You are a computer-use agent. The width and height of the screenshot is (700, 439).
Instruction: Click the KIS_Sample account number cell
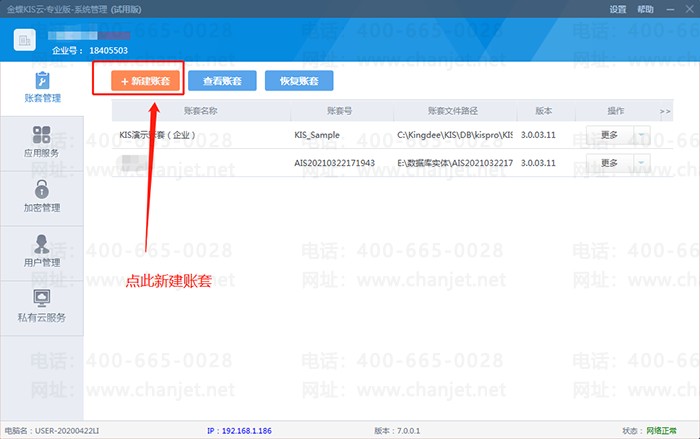(x=317, y=135)
